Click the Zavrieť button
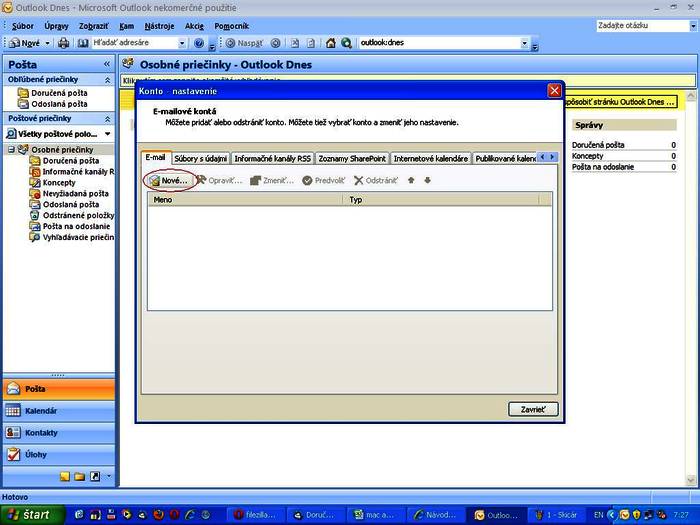 [x=533, y=409]
